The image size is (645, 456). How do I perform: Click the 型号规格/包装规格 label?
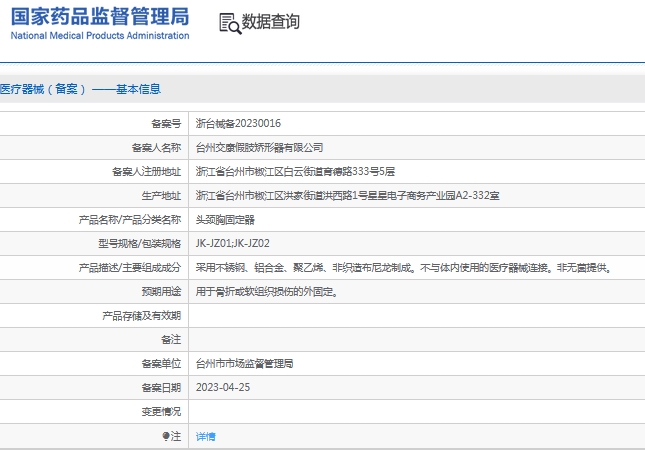coord(139,243)
